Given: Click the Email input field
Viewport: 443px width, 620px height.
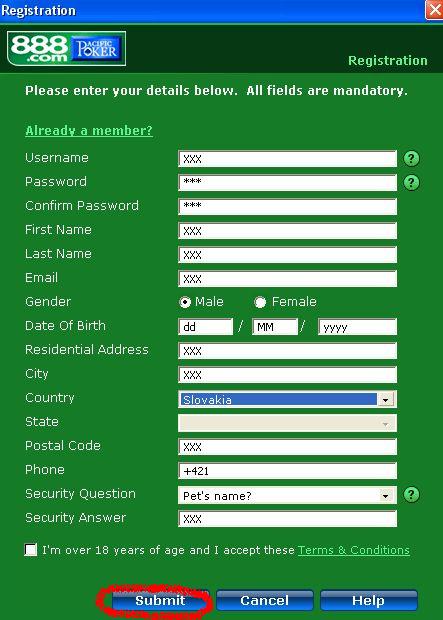Looking at the screenshot, I should click(288, 279).
